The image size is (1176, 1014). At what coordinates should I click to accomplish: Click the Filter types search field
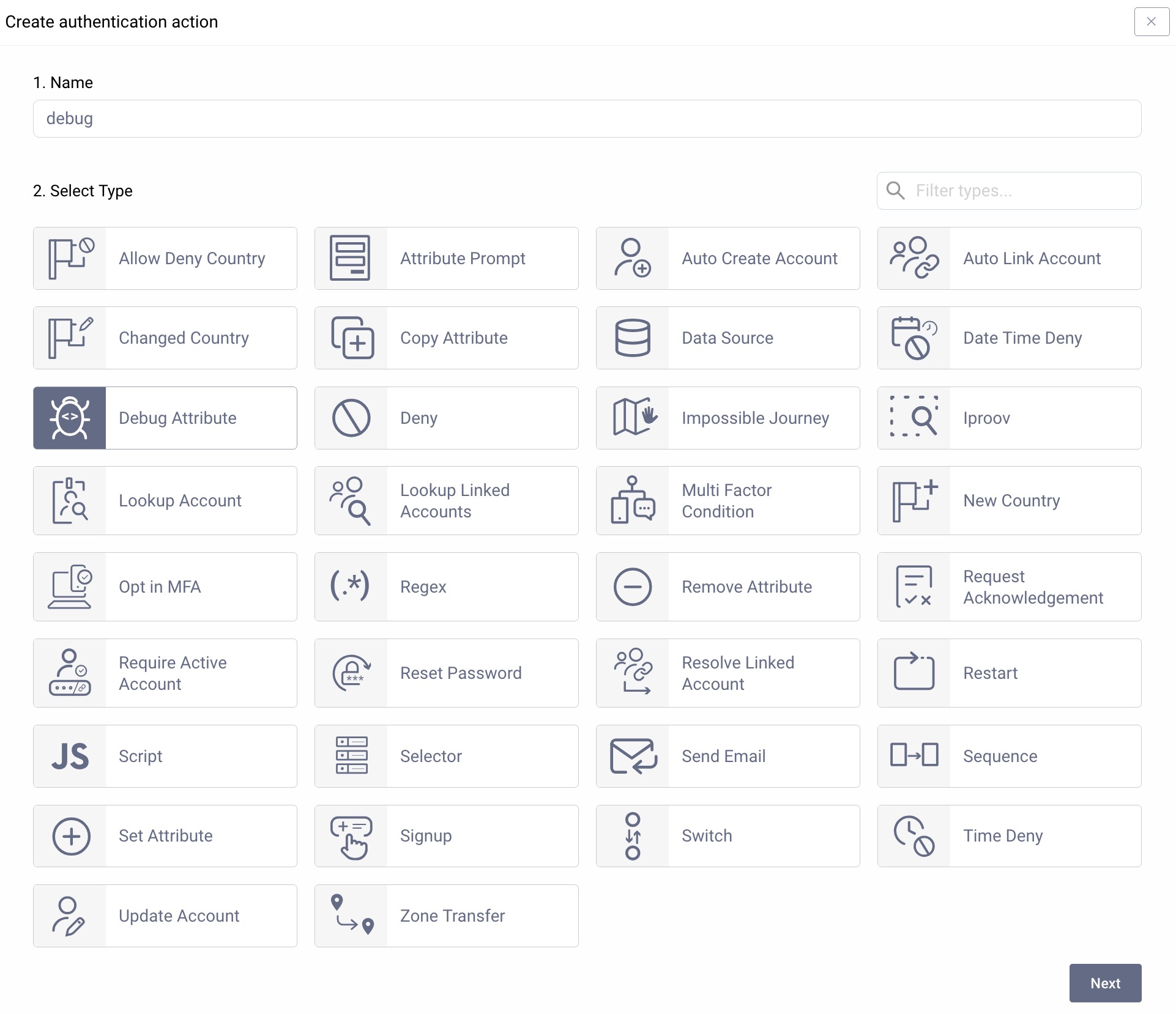point(1008,191)
